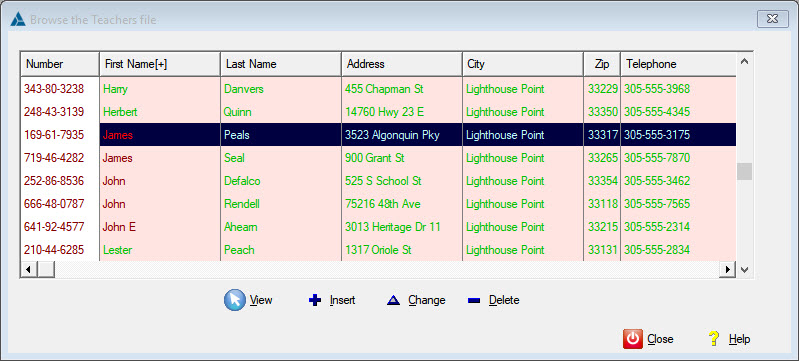Select number 719-46-4282

tap(54, 158)
